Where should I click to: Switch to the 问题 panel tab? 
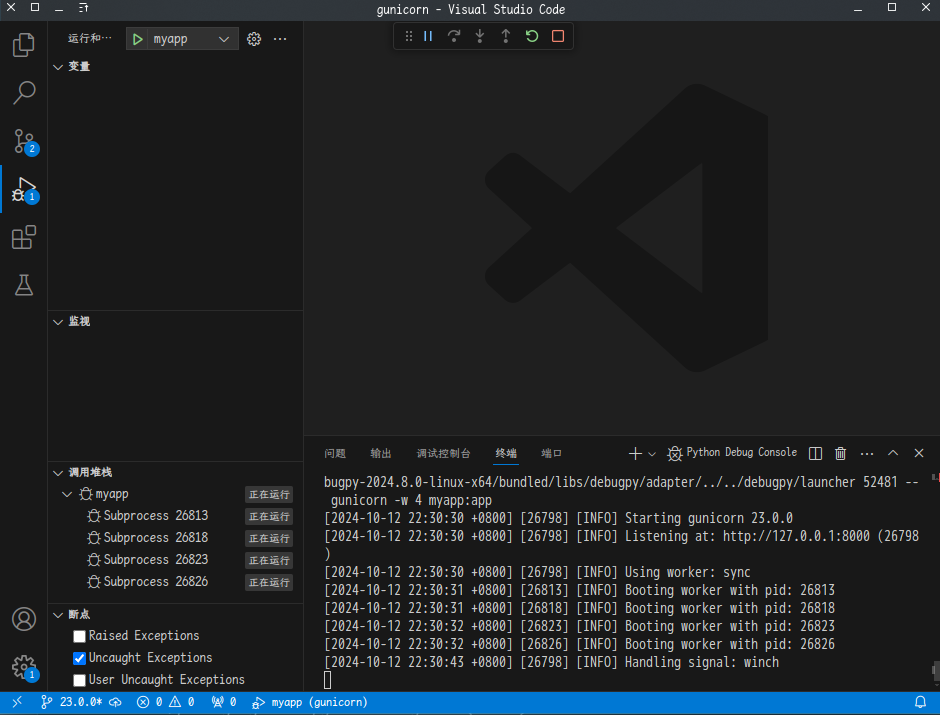click(335, 453)
